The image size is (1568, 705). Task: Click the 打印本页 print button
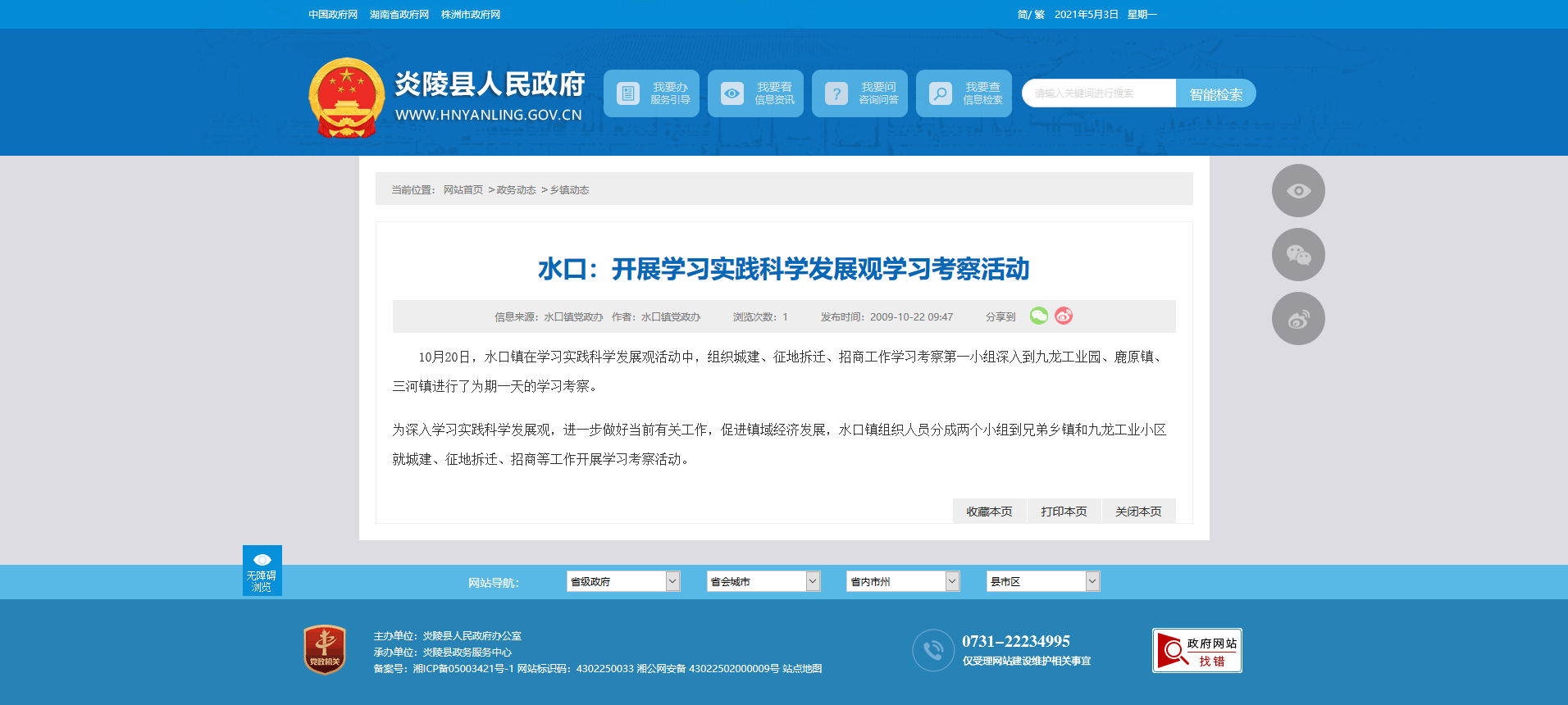point(1064,512)
